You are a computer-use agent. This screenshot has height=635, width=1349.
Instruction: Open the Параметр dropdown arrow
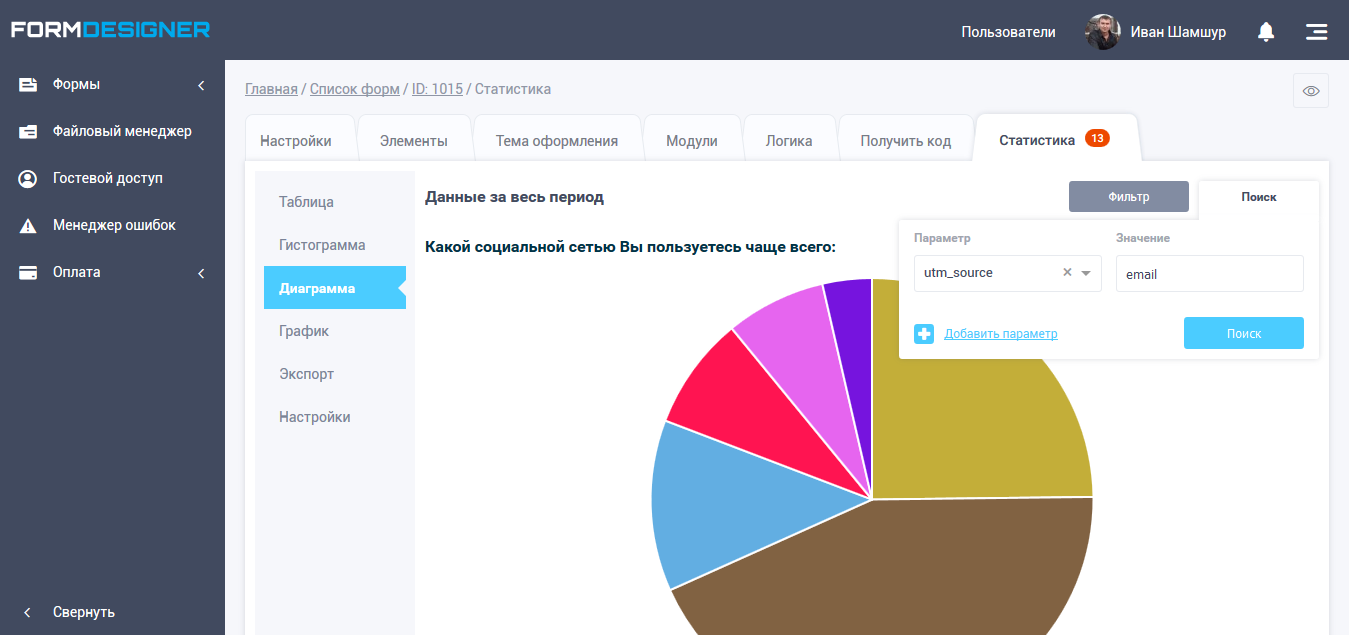1085,273
